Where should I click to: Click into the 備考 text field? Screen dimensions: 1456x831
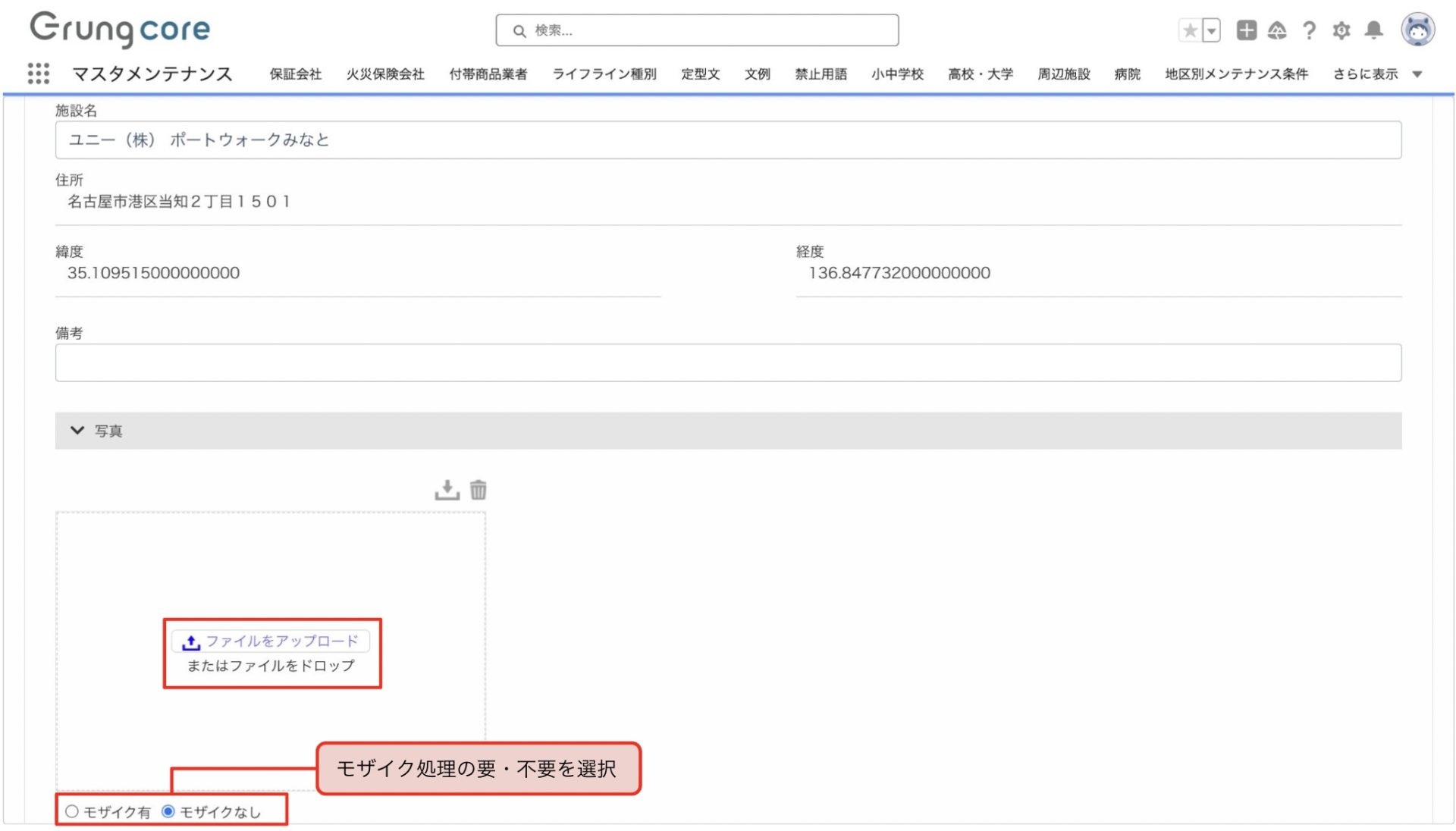tap(728, 363)
